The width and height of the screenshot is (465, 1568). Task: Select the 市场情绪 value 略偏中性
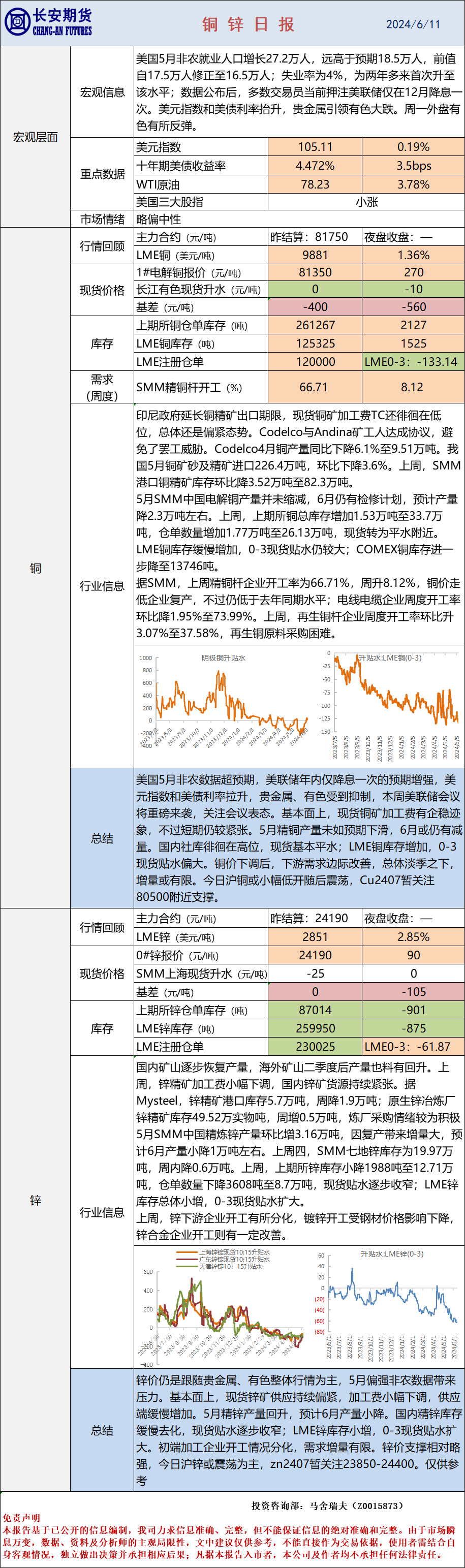pos(158,219)
